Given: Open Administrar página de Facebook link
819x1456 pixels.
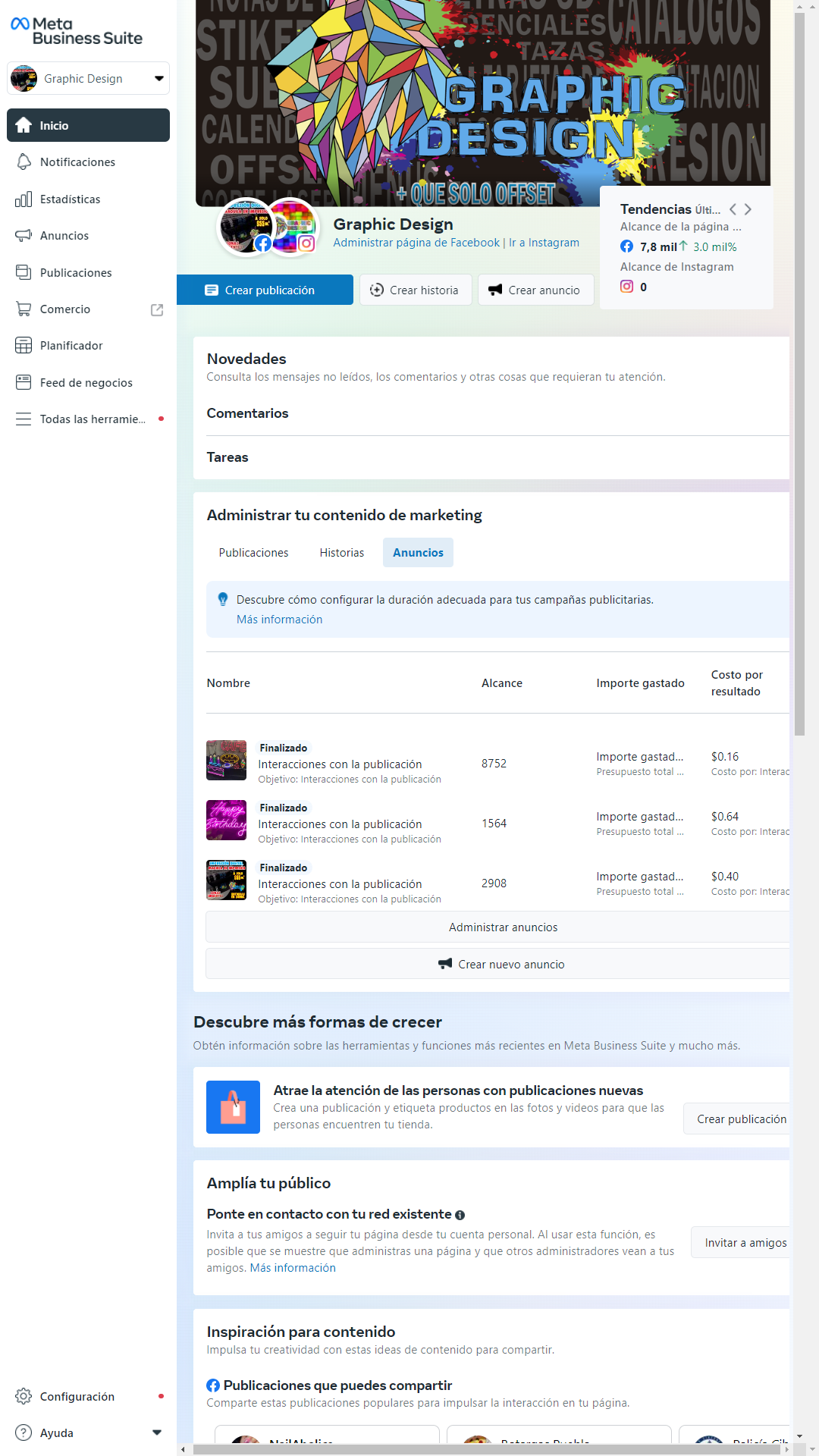Looking at the screenshot, I should [416, 243].
